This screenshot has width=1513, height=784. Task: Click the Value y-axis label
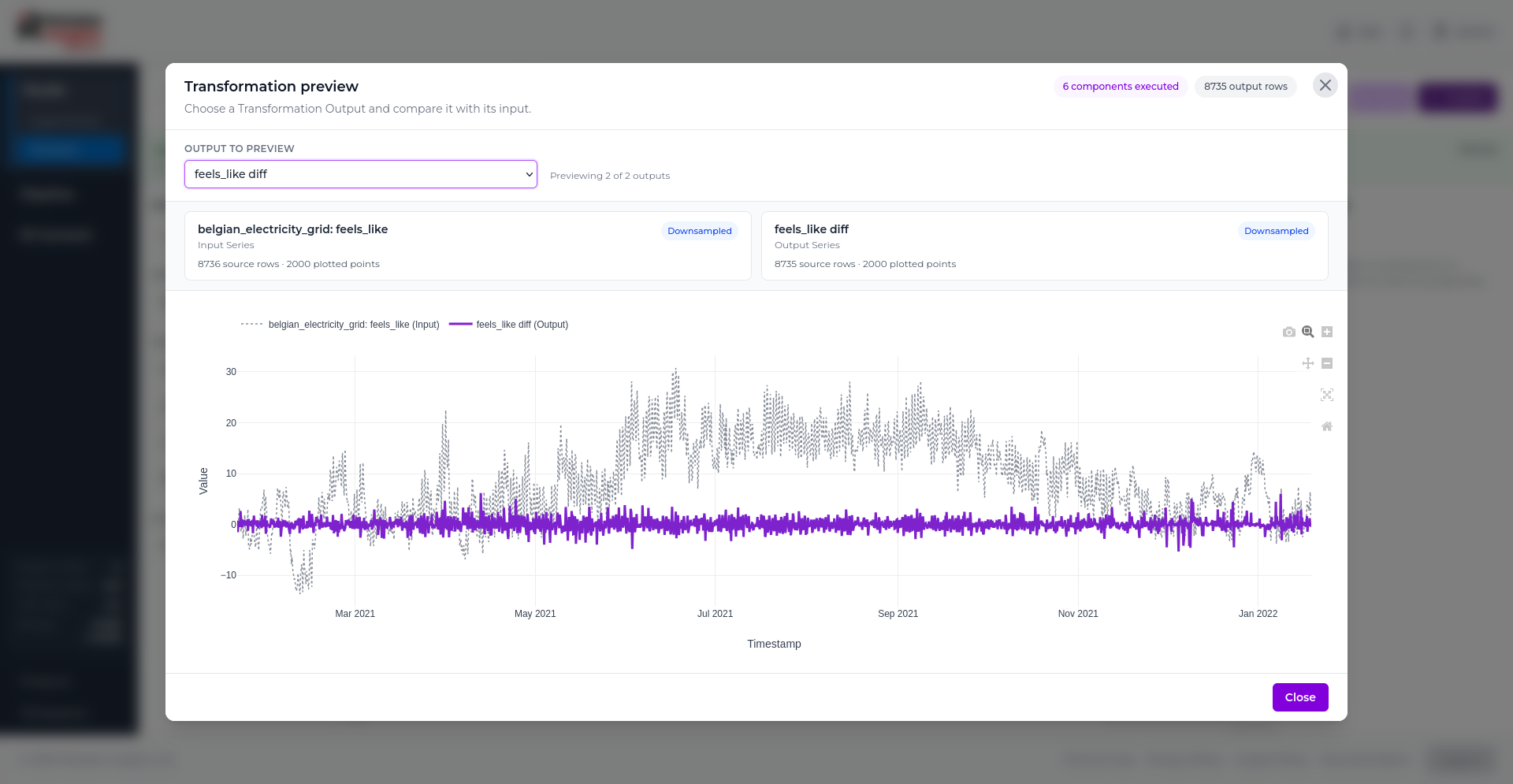click(203, 481)
